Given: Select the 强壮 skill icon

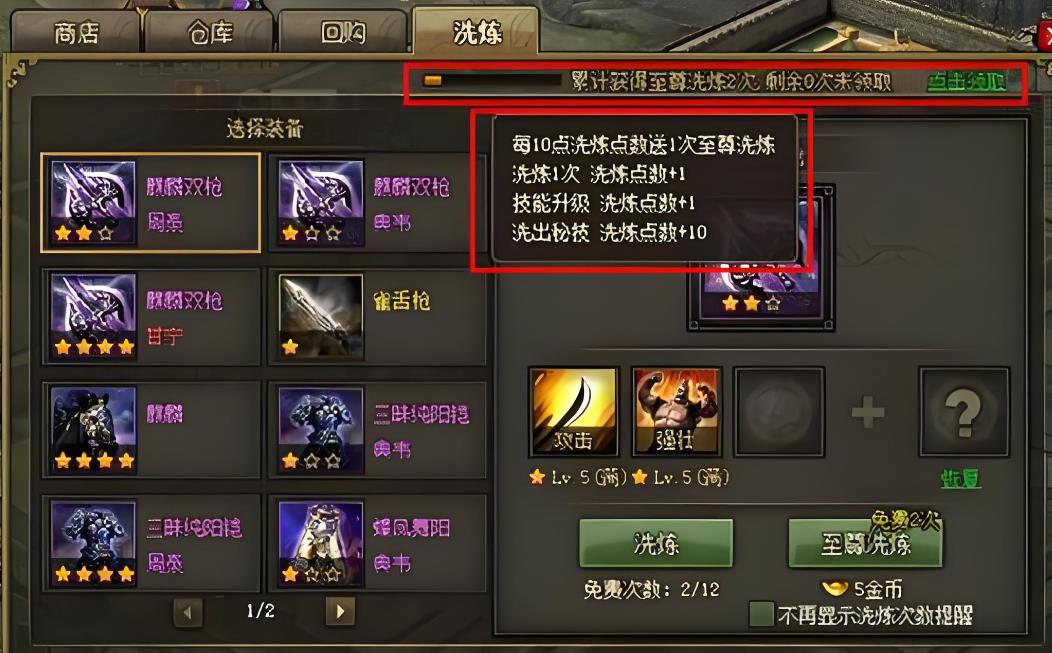Looking at the screenshot, I should pos(676,411).
